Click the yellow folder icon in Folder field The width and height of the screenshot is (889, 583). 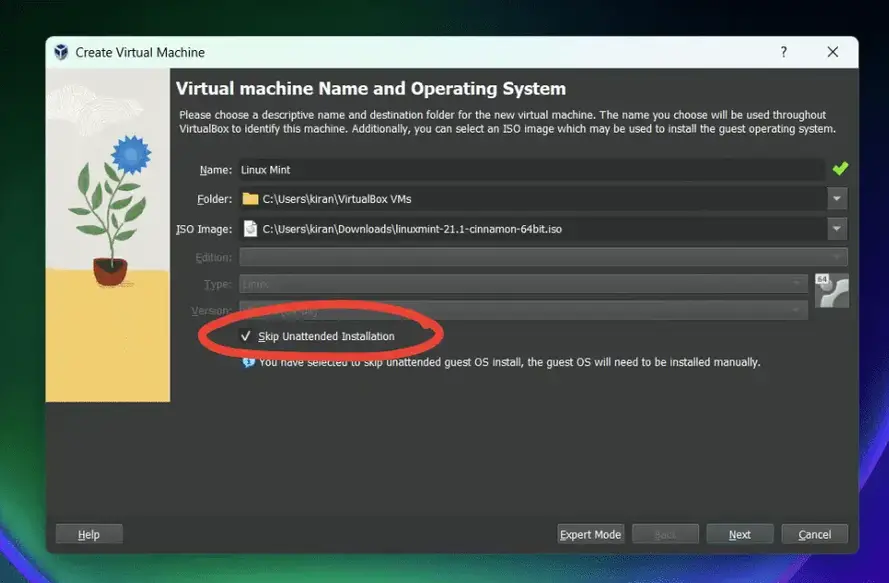(x=250, y=198)
